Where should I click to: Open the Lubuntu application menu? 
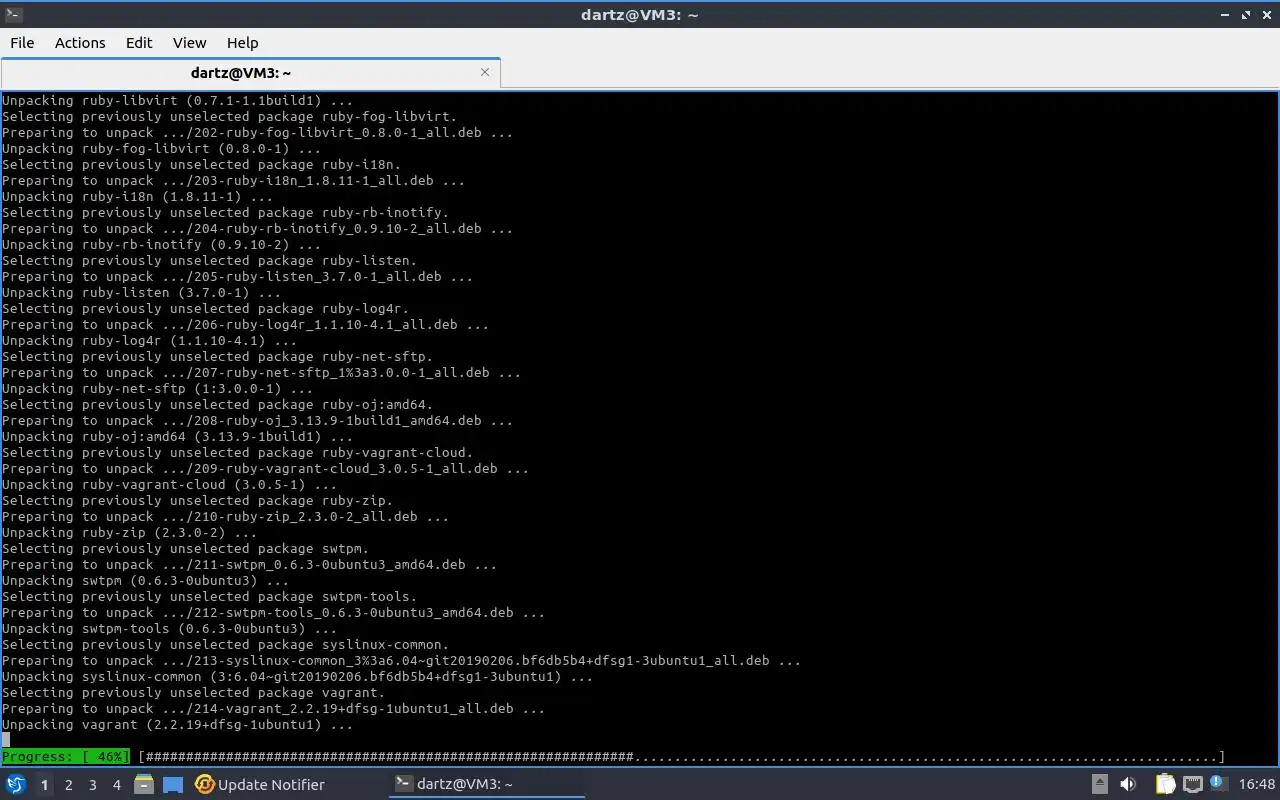15,785
